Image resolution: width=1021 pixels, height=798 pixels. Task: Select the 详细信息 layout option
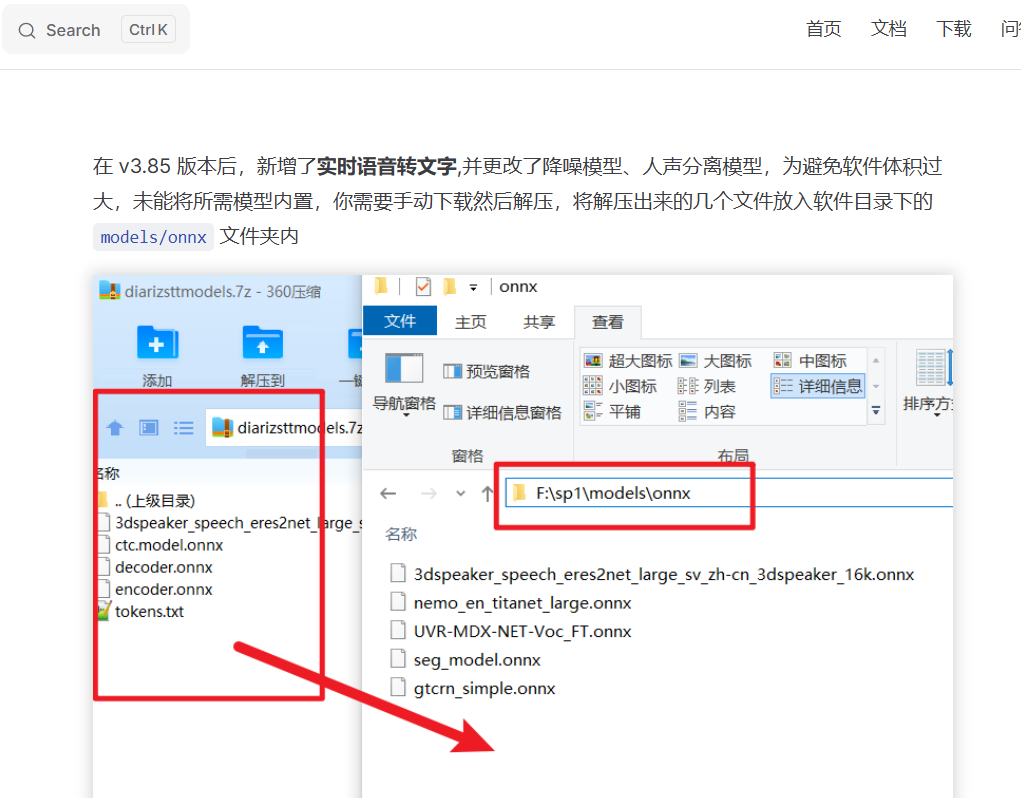click(818, 386)
